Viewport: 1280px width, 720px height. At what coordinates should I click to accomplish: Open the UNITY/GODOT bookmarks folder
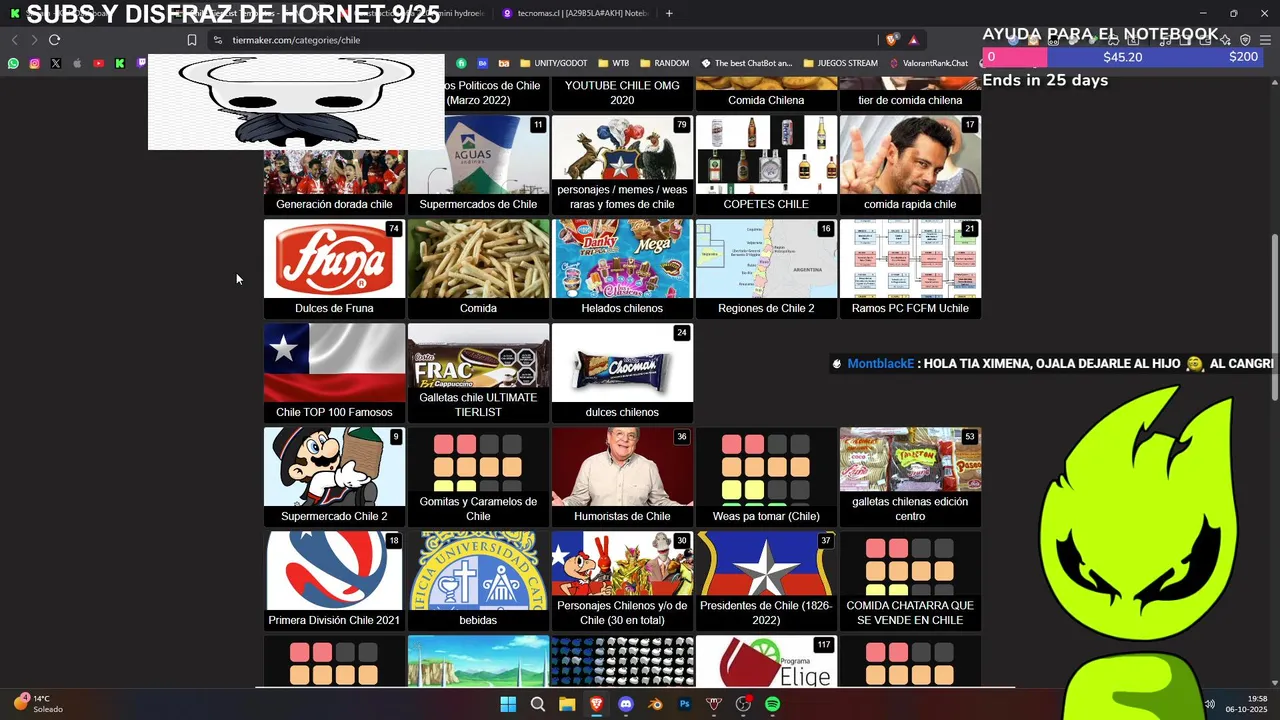554,63
